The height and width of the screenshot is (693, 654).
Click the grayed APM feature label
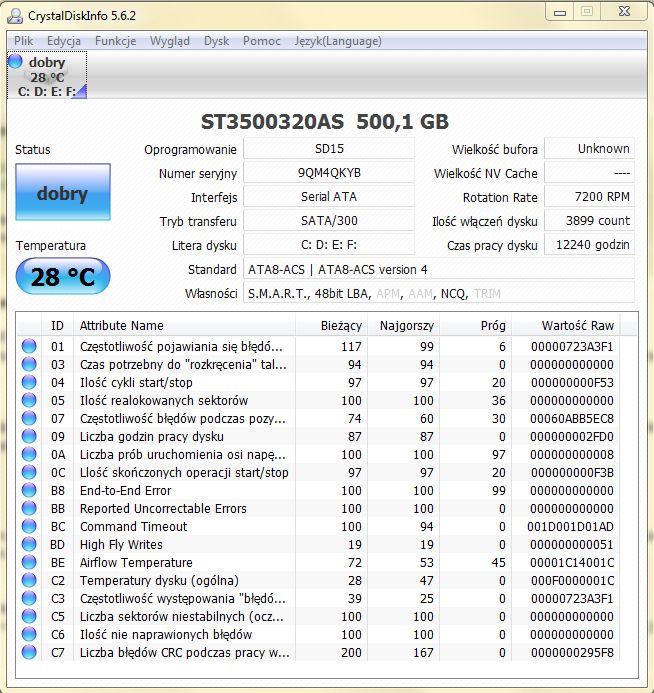click(388, 293)
